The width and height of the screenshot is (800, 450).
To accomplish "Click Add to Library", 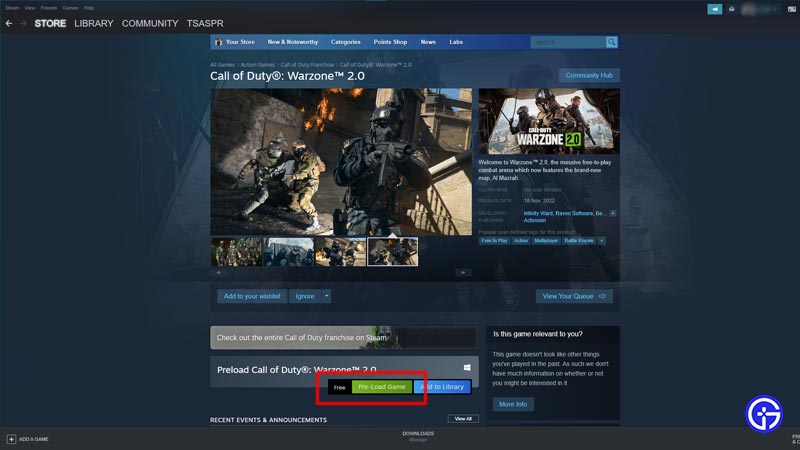I will [442, 387].
